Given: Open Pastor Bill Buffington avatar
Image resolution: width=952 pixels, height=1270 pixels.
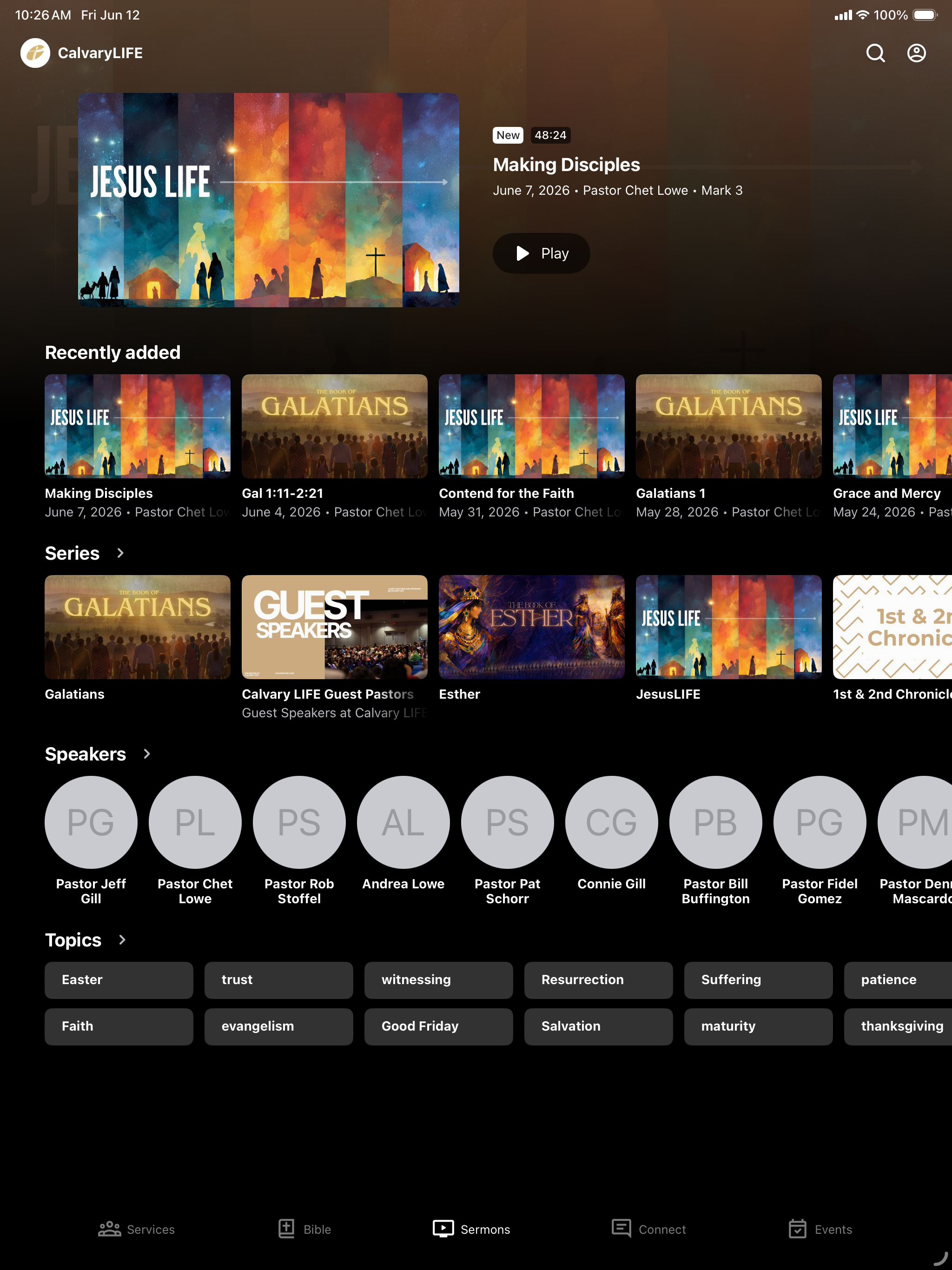Looking at the screenshot, I should click(x=715, y=822).
